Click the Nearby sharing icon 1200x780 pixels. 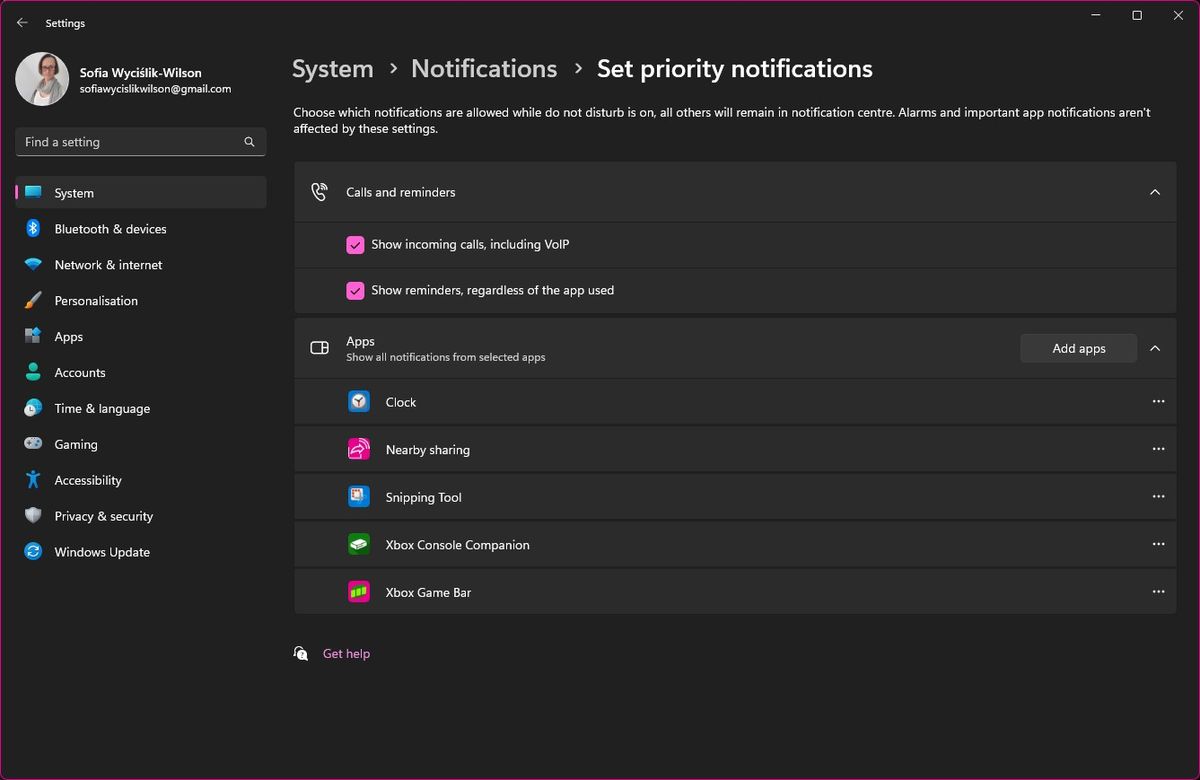tap(359, 449)
